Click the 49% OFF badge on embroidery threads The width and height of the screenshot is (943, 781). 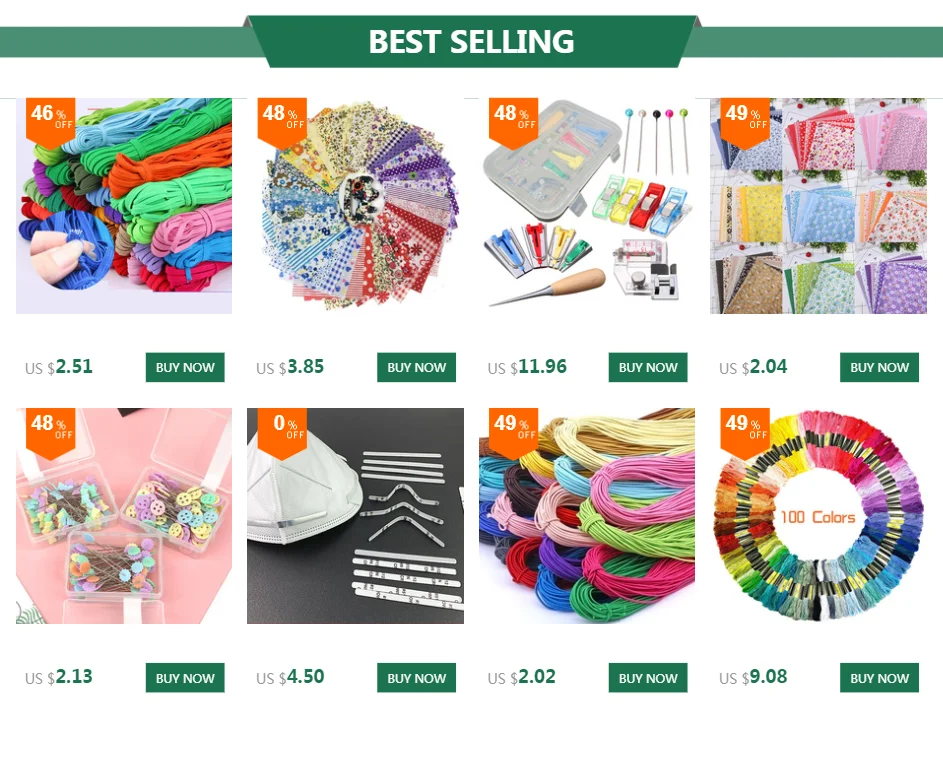point(745,433)
